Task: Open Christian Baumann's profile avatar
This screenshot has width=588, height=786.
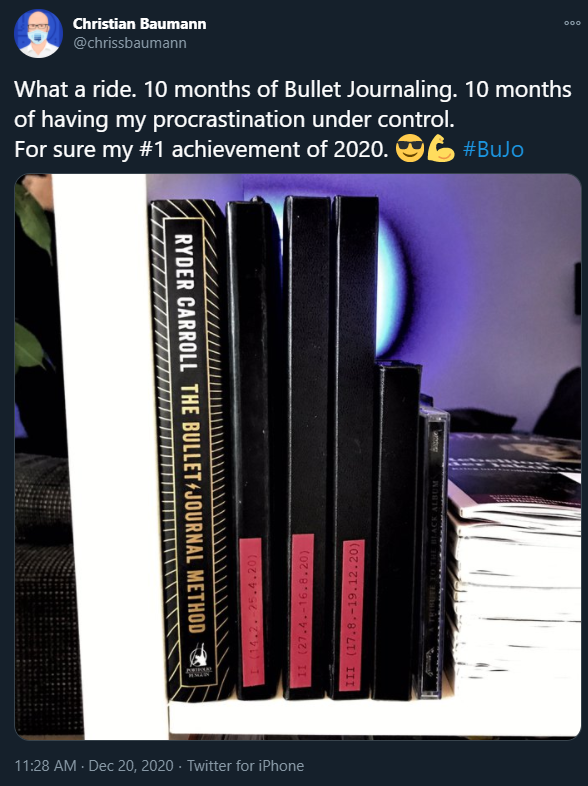Action: tap(39, 34)
